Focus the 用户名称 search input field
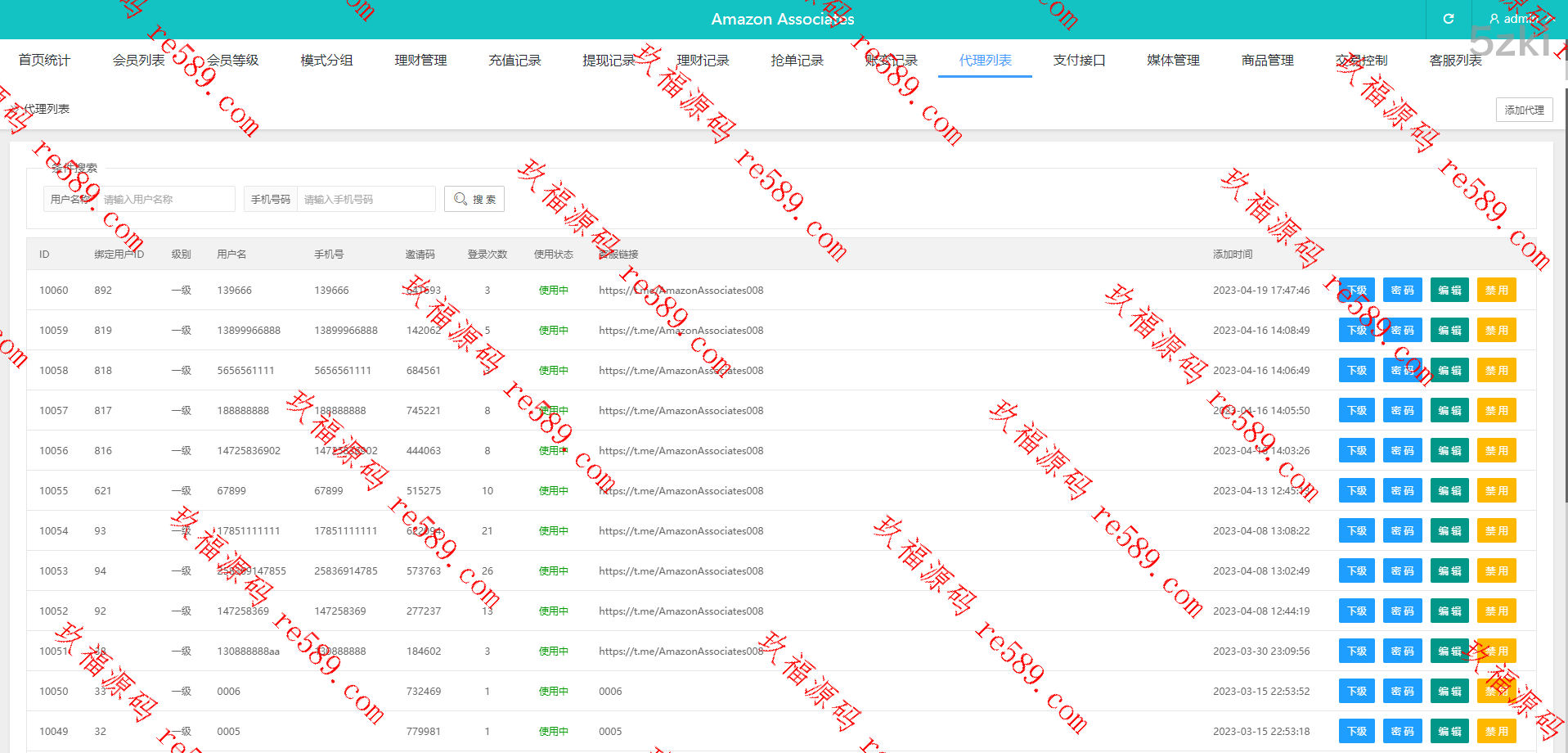 tap(166, 199)
